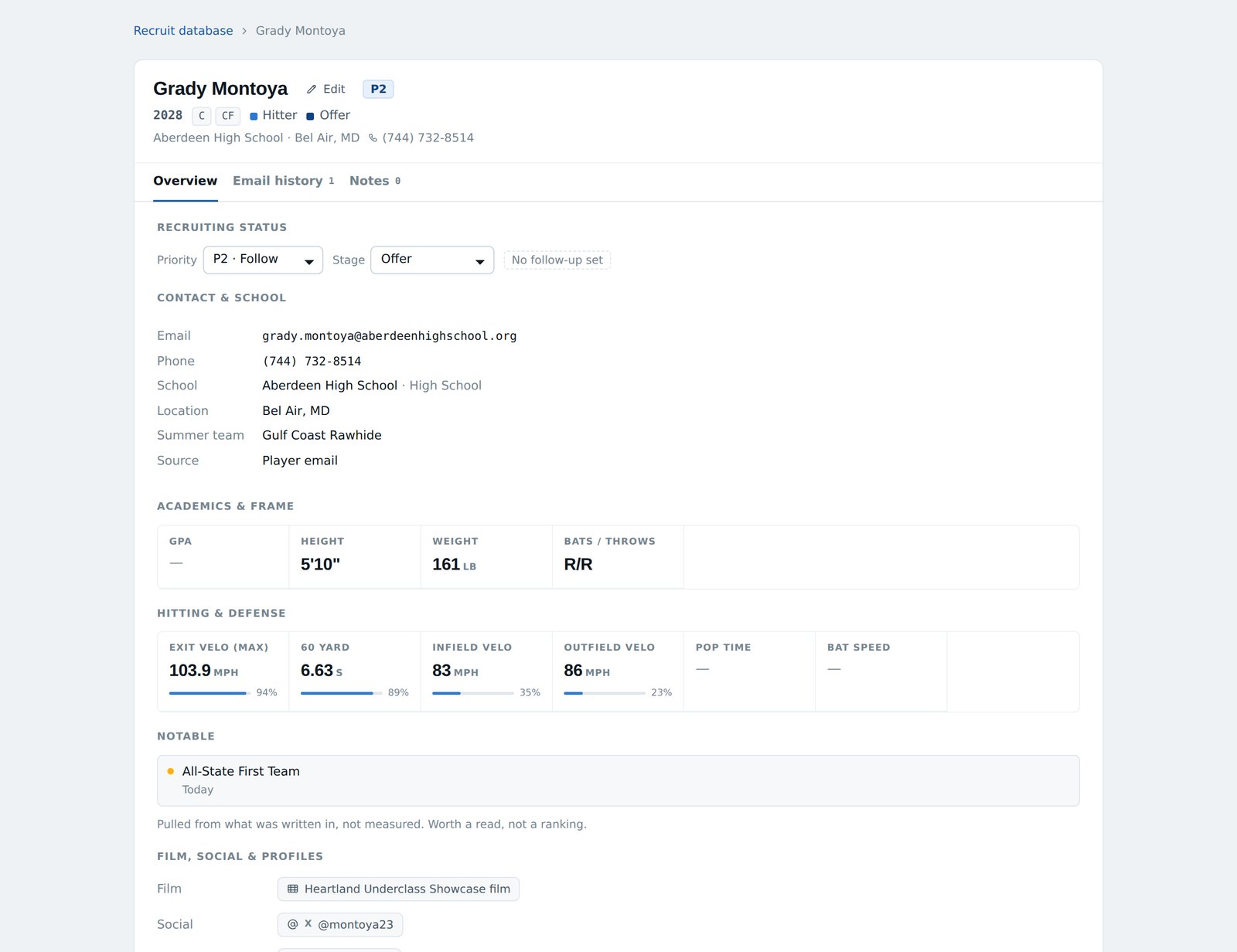Click the 5'10" height value
Image resolution: width=1237 pixels, height=952 pixels.
[321, 565]
